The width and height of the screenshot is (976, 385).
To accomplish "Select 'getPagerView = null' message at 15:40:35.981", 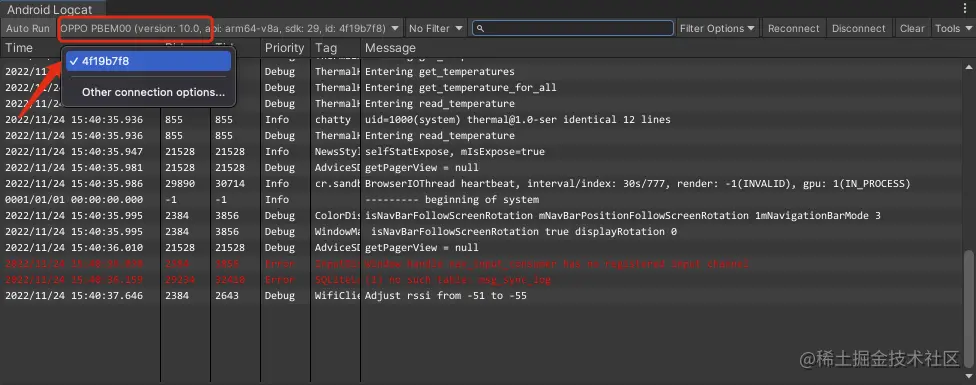I will coord(421,168).
